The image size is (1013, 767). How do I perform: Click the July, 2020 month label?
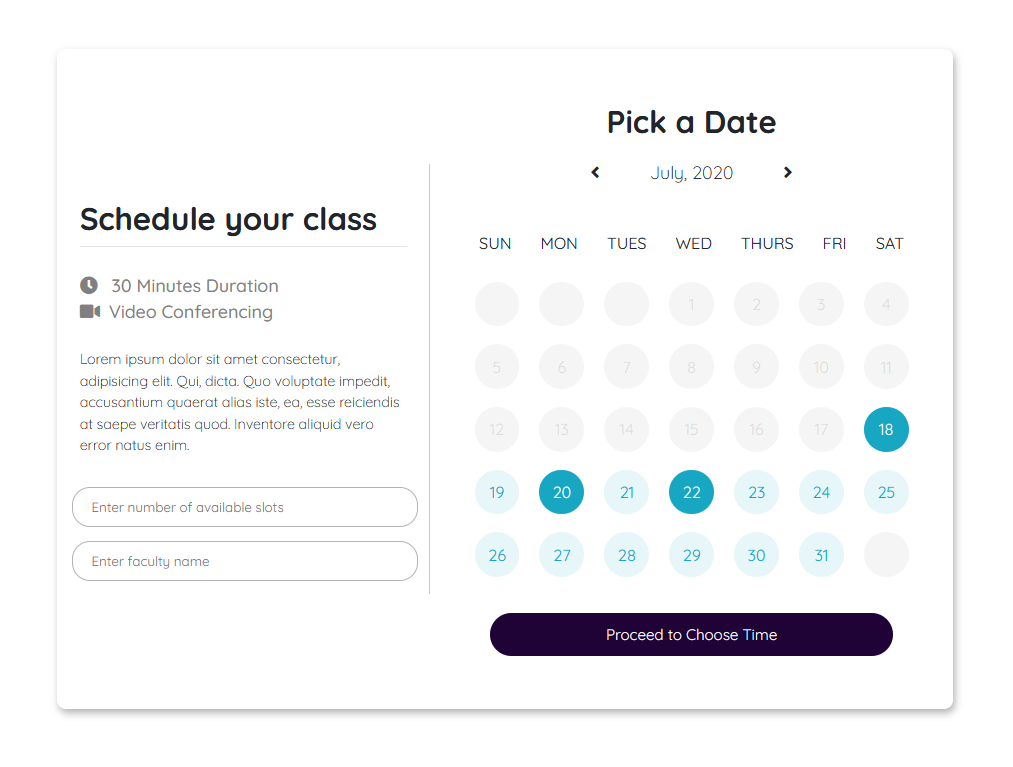tap(691, 173)
